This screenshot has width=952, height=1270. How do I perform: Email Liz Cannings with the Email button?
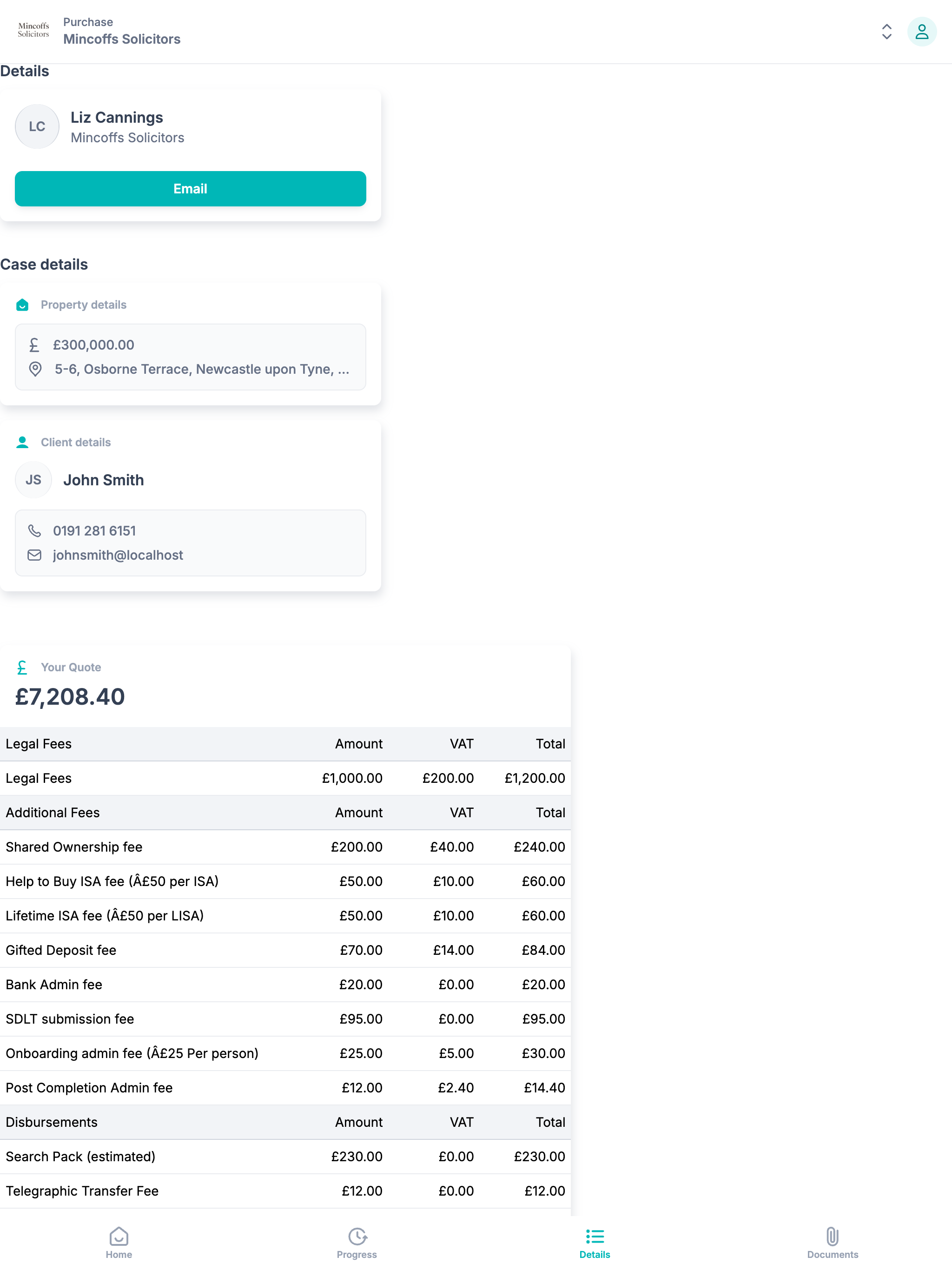click(190, 188)
